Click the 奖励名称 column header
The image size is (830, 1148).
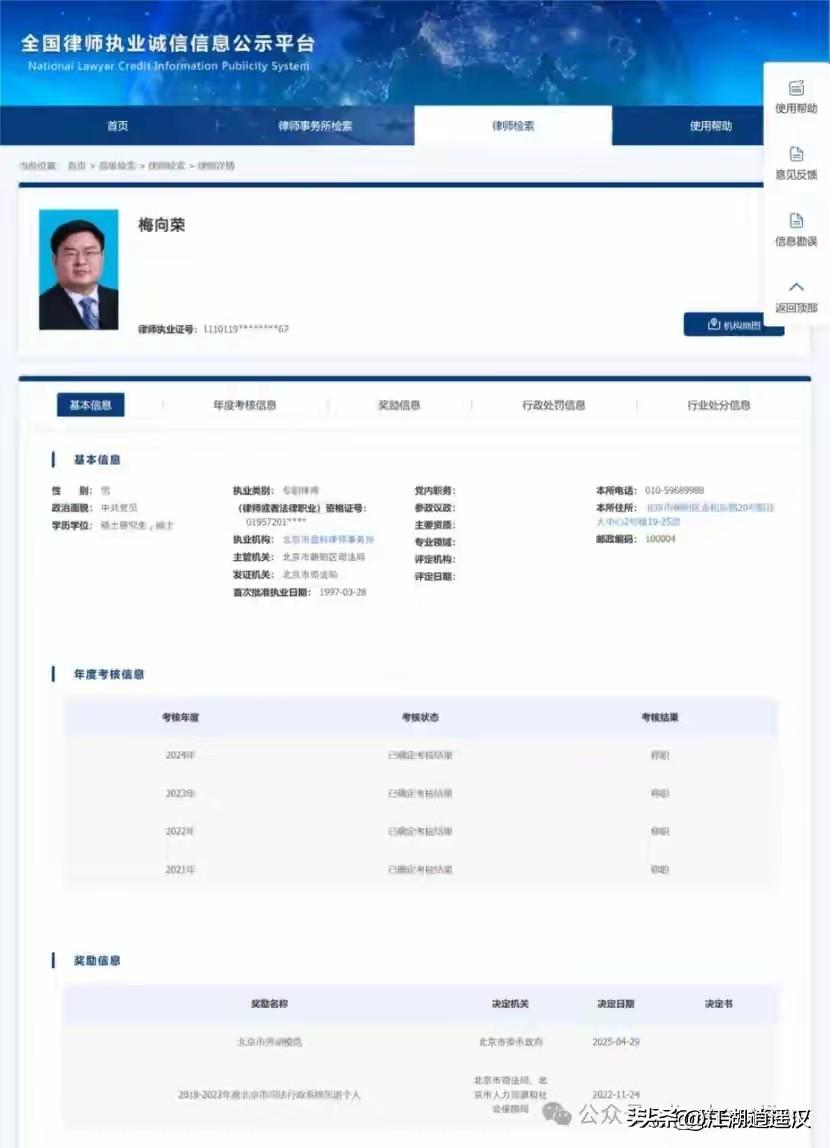point(269,1003)
